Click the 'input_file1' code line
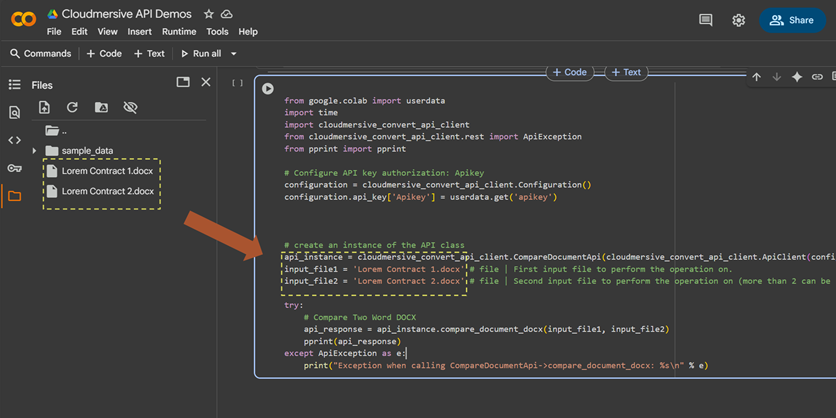The image size is (836, 418). click(x=508, y=269)
